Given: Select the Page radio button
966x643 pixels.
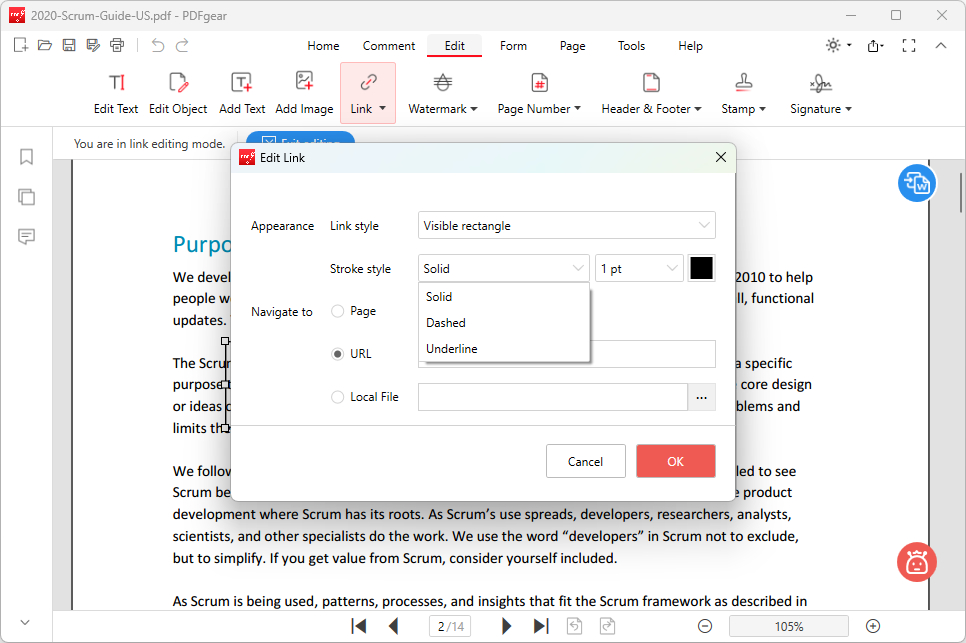Looking at the screenshot, I should coord(338,311).
